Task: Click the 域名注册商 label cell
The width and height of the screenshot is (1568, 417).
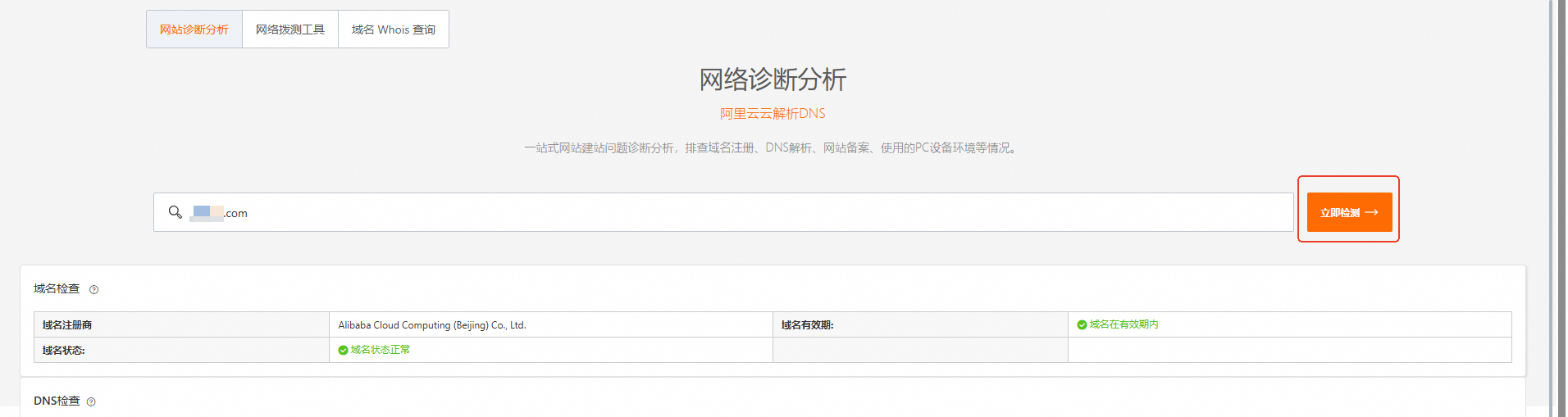Action: [x=67, y=325]
